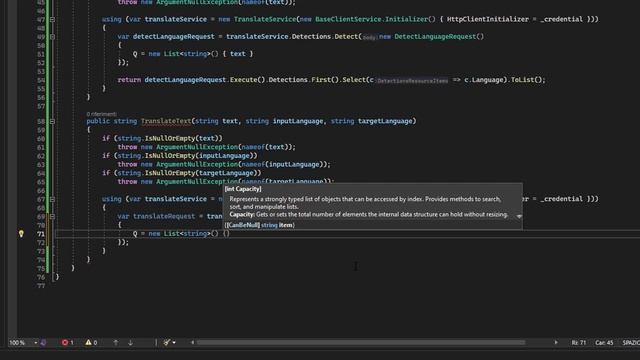This screenshot has height=360, width=640.
Task: Place cursor after 'List<string>()' on line 71
Action: coord(219,233)
